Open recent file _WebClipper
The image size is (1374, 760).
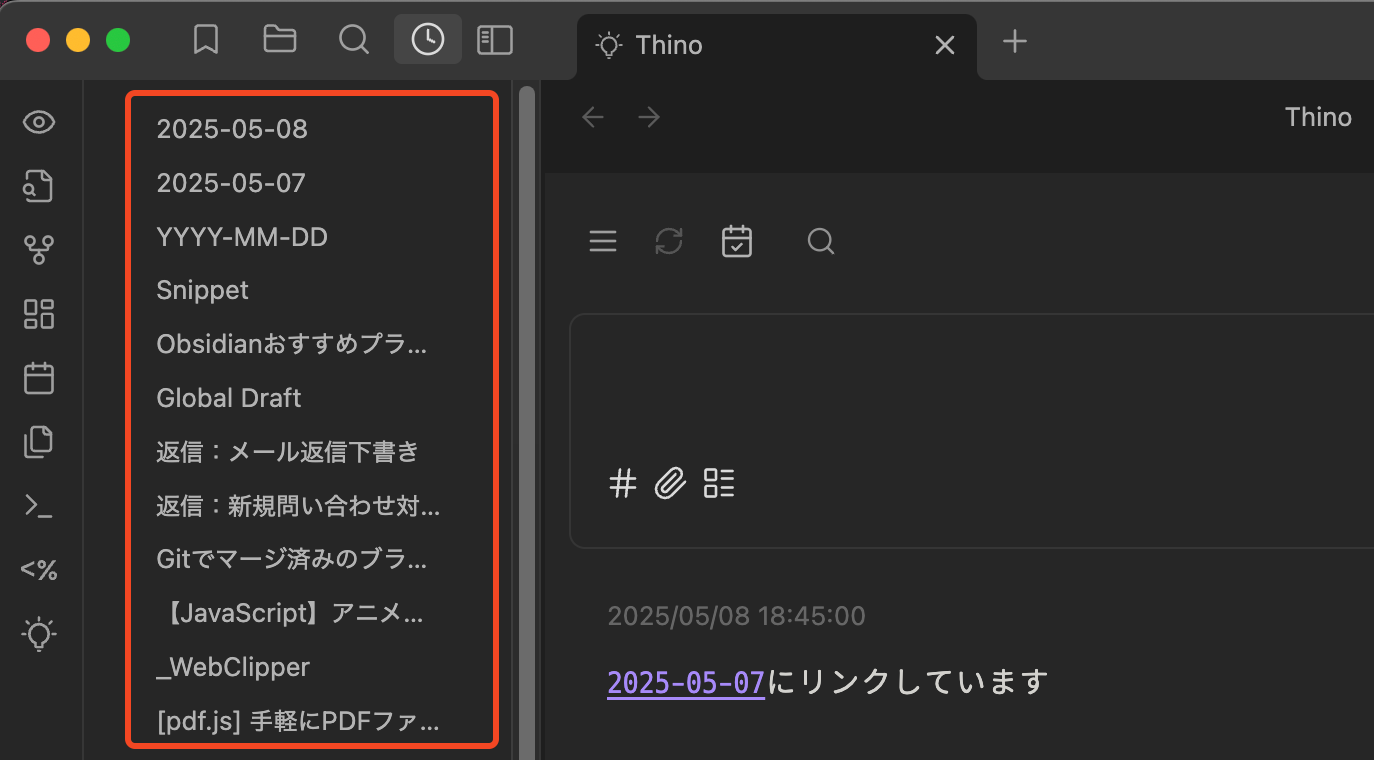tap(233, 667)
